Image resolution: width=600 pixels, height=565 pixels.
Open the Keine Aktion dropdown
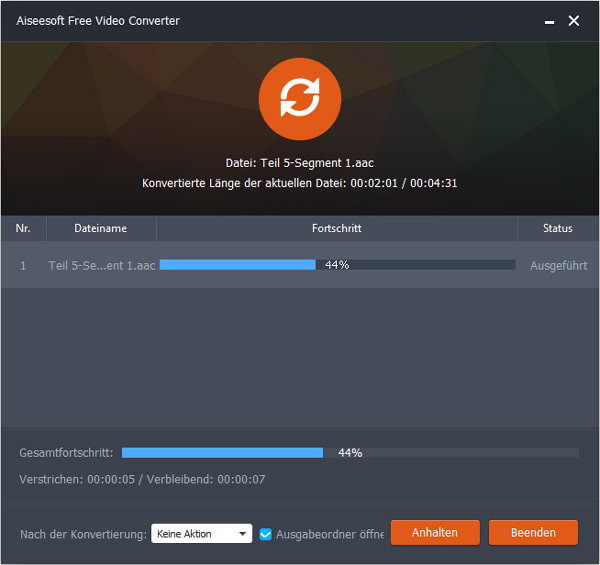point(201,534)
